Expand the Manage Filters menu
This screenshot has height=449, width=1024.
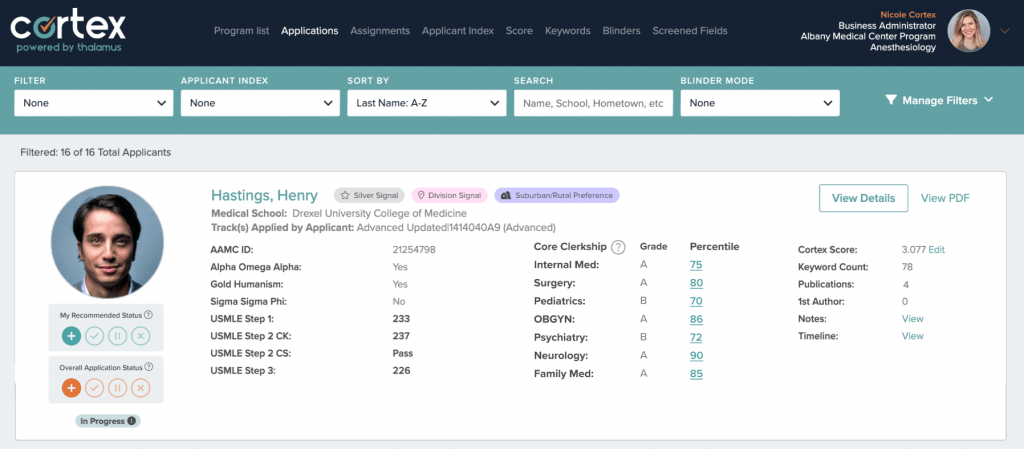[x=939, y=100]
